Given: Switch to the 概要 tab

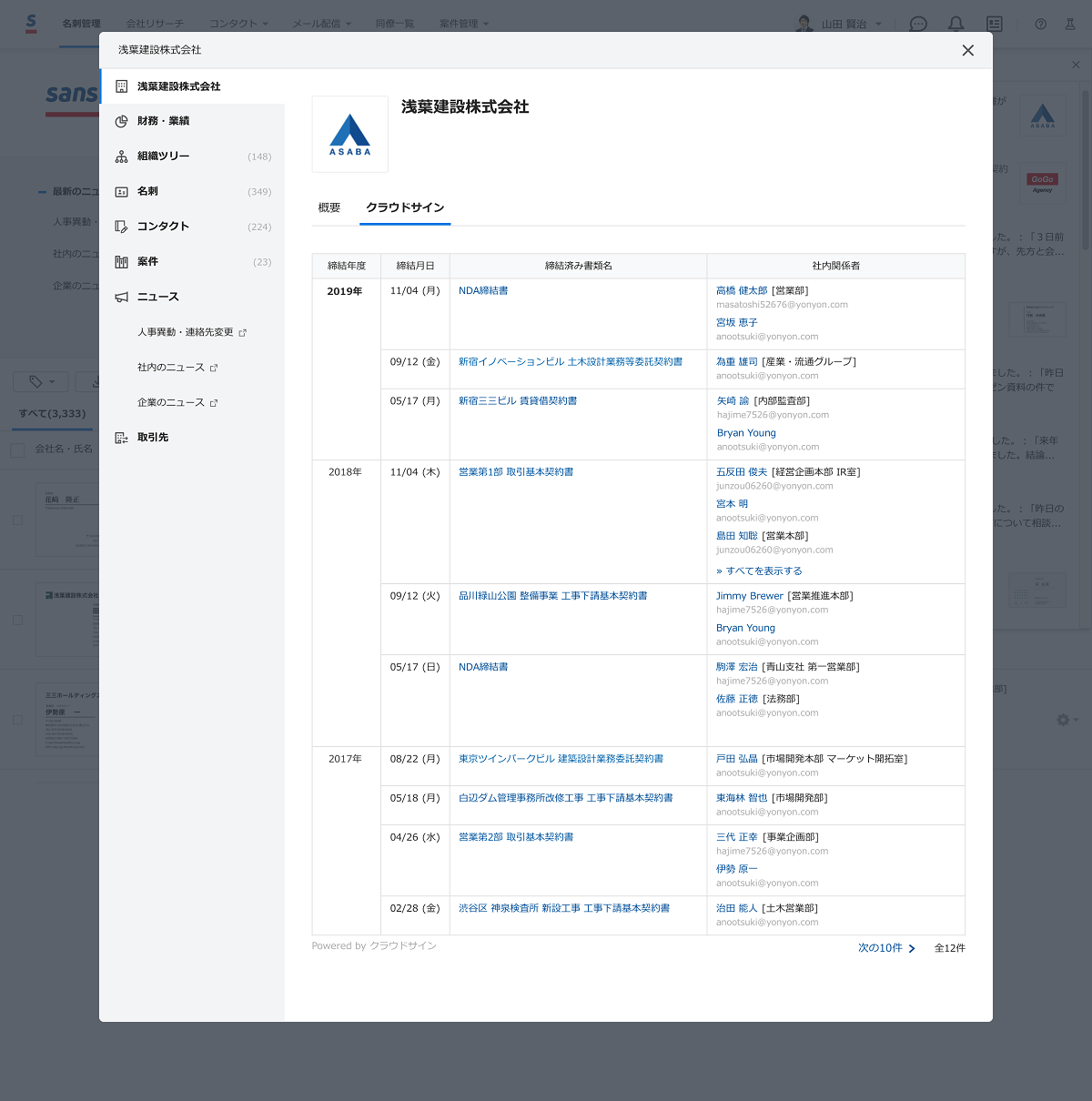Looking at the screenshot, I should point(329,208).
